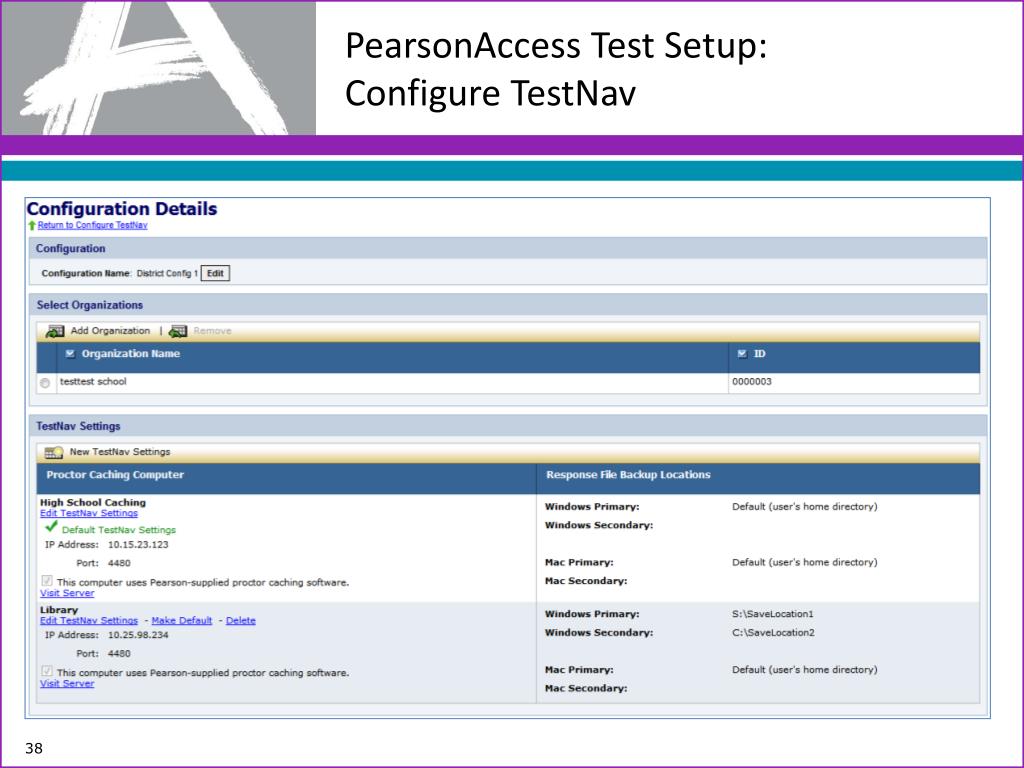
Task: Select the testtest school radio button
Action: (44, 383)
